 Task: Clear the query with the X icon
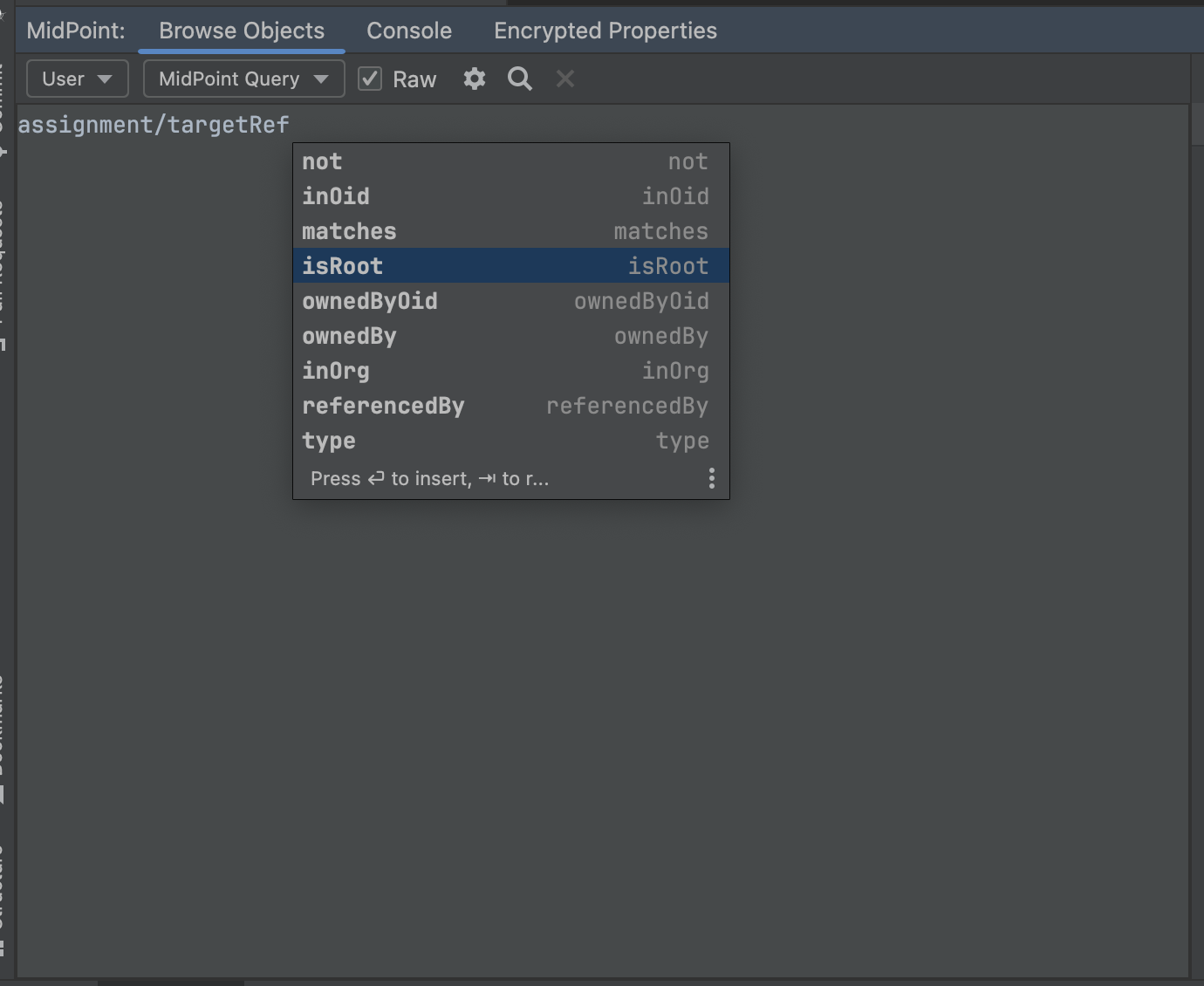(x=564, y=79)
